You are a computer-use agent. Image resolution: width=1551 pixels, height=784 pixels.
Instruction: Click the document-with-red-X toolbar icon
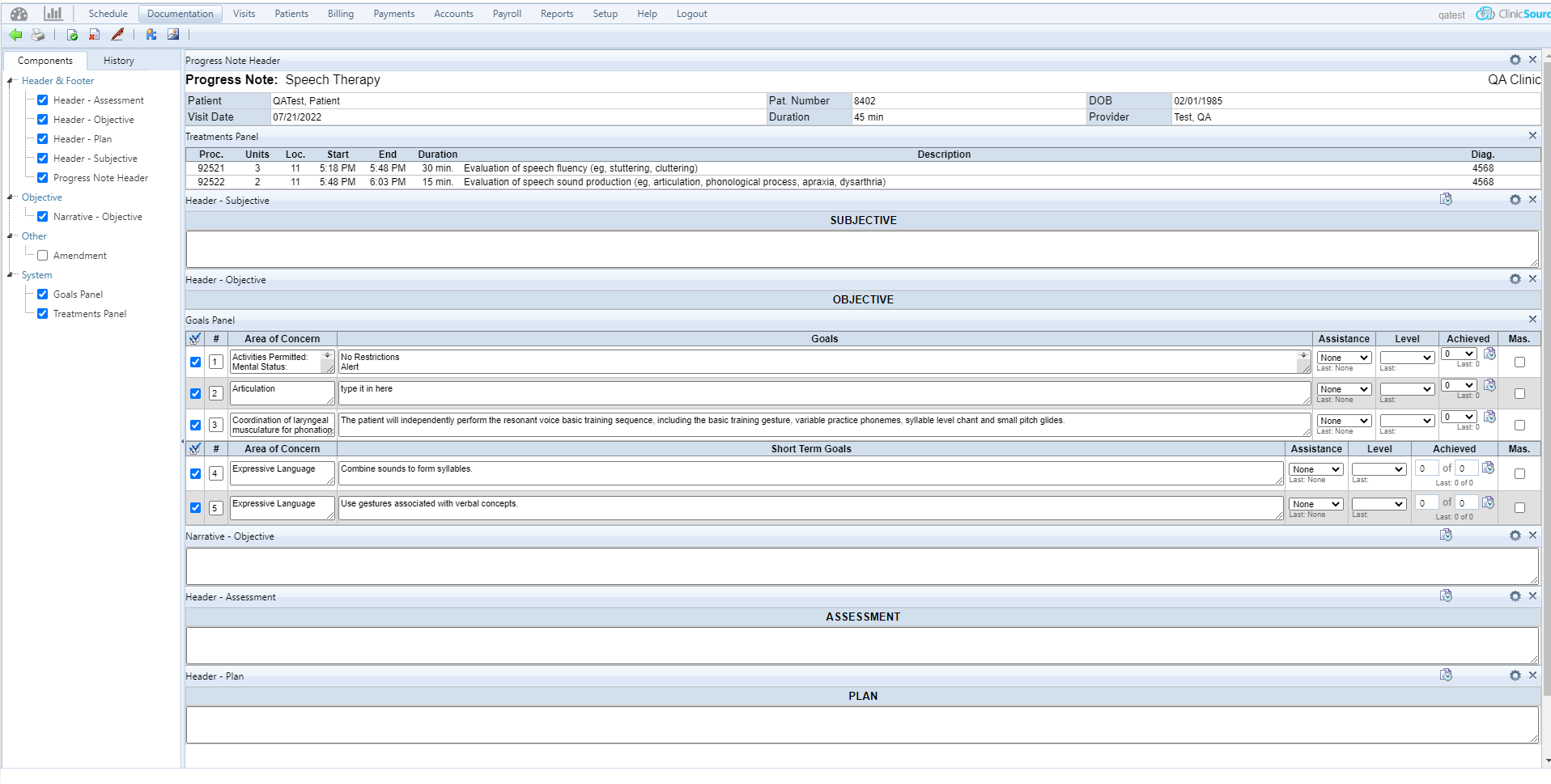click(95, 35)
